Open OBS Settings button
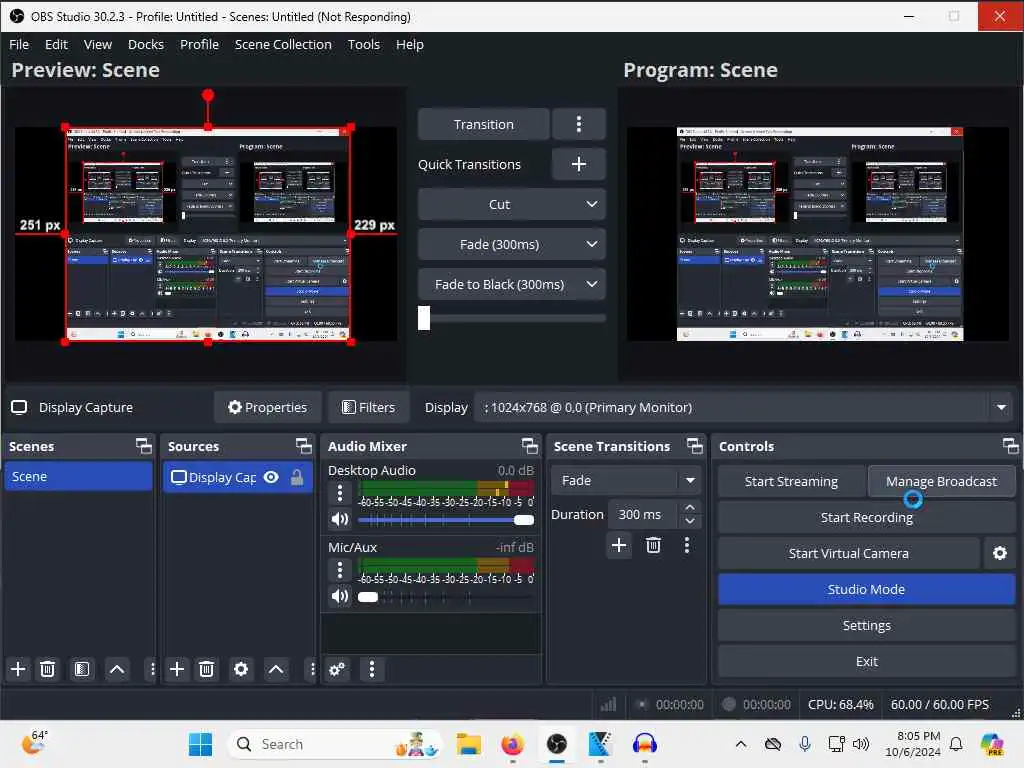 pos(867,625)
